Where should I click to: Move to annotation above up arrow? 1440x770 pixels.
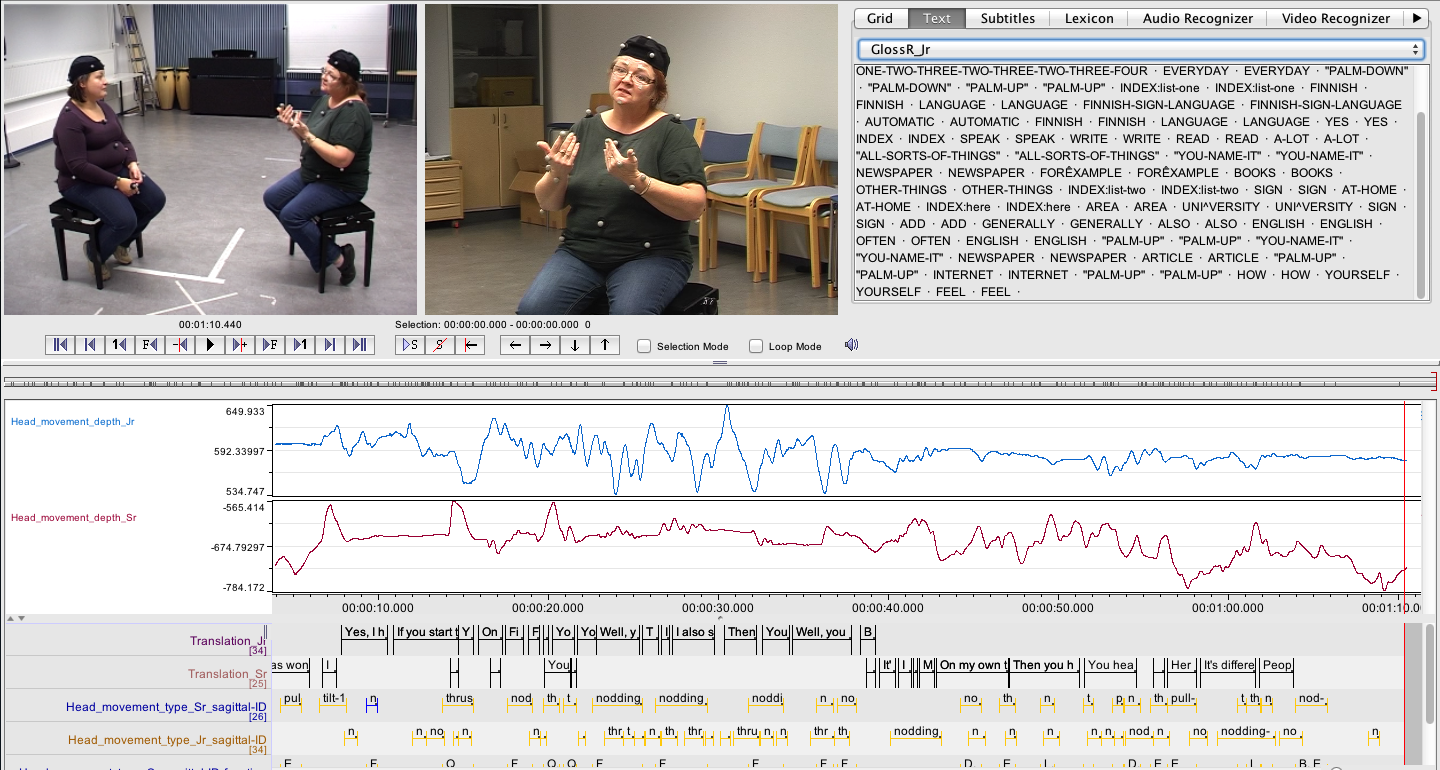coord(605,345)
